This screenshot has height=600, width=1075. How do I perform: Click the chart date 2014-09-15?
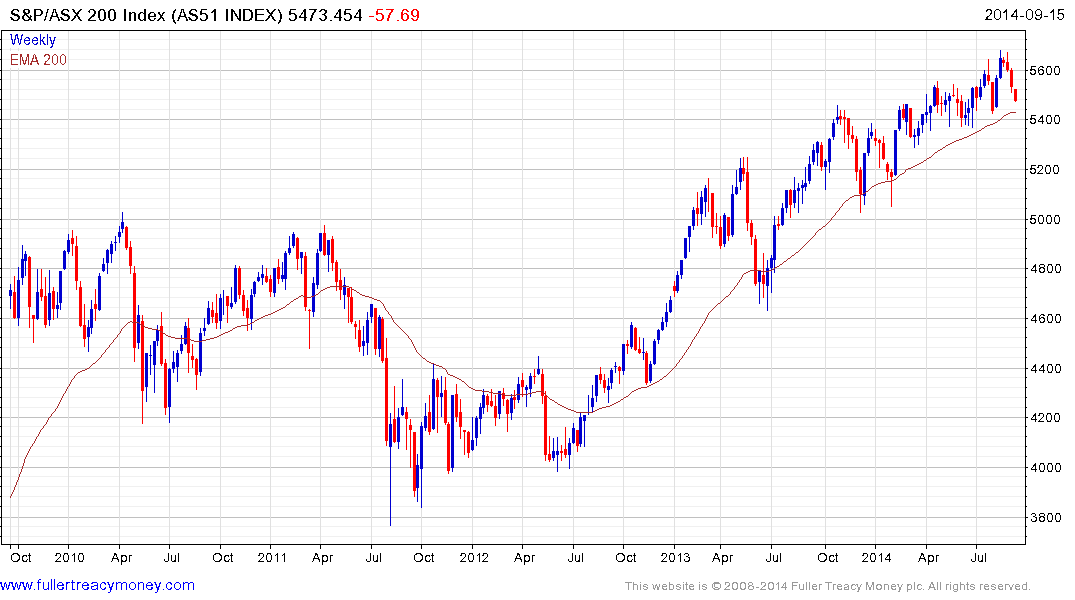tap(1024, 15)
